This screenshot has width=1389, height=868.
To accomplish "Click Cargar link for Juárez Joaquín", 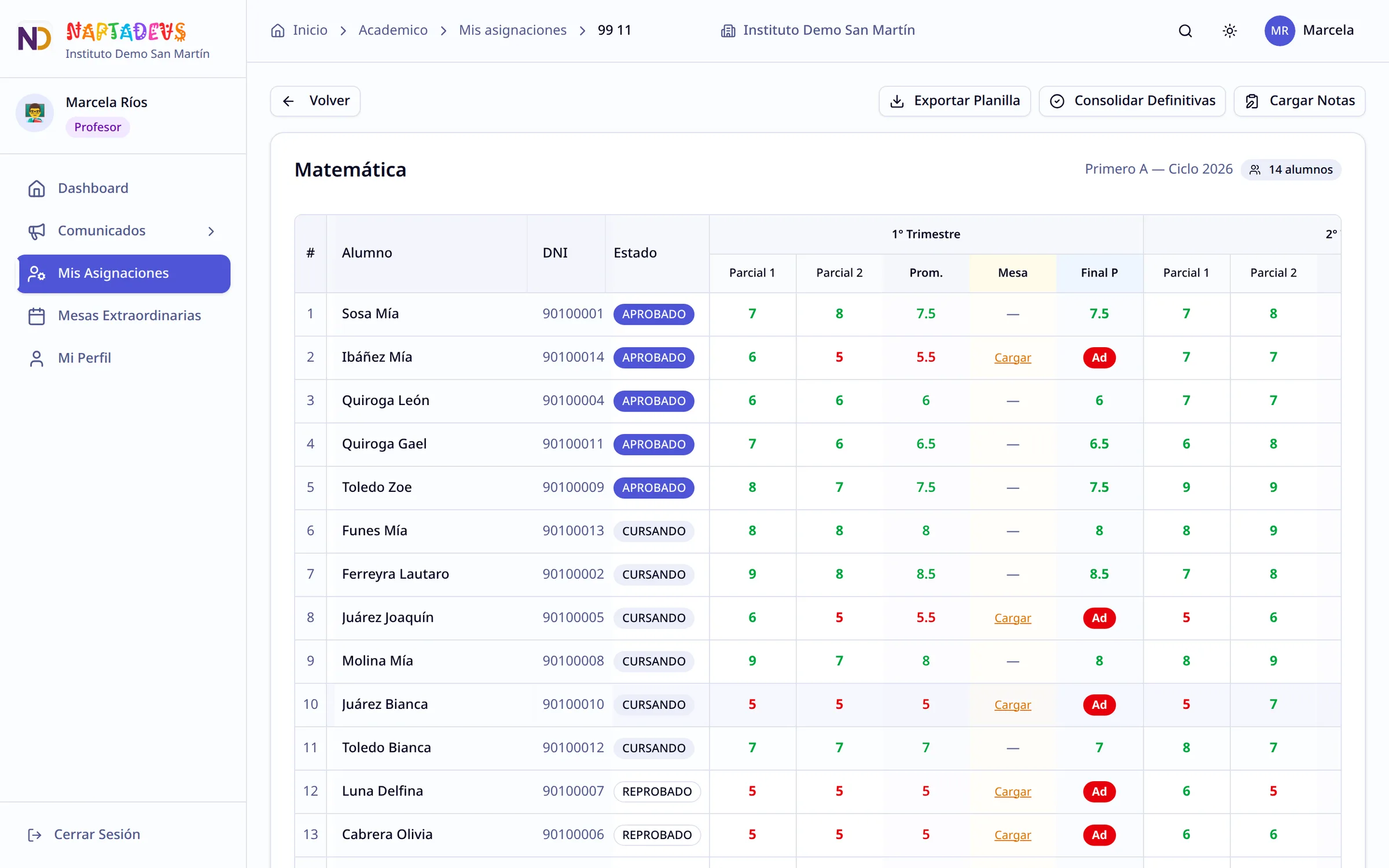I will tap(1012, 618).
